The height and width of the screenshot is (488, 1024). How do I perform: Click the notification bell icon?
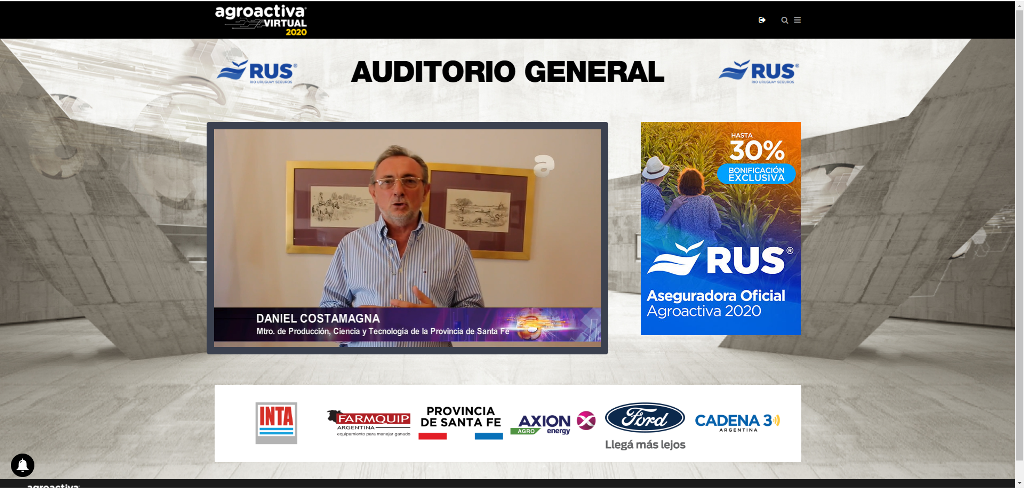click(22, 465)
